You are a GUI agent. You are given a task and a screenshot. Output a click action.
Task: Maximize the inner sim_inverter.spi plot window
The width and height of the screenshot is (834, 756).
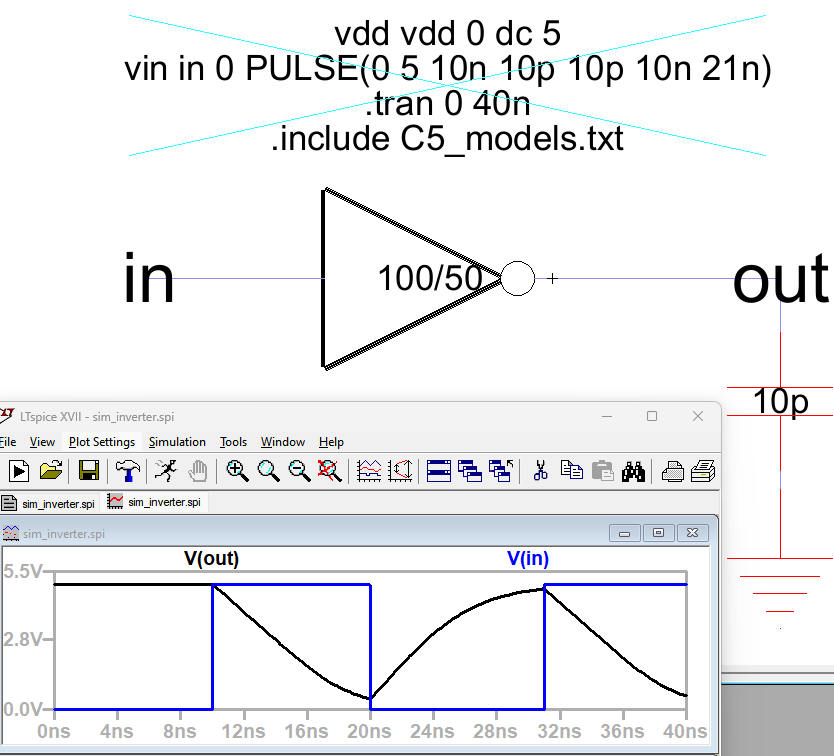[x=658, y=533]
